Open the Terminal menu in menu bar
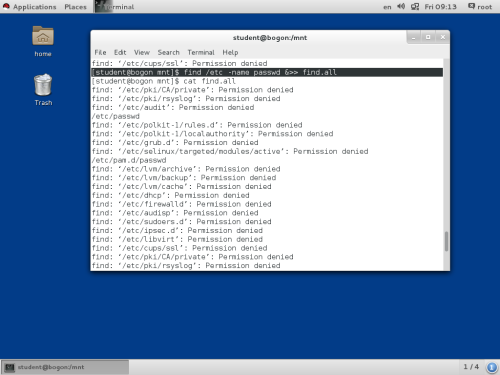 [201, 52]
